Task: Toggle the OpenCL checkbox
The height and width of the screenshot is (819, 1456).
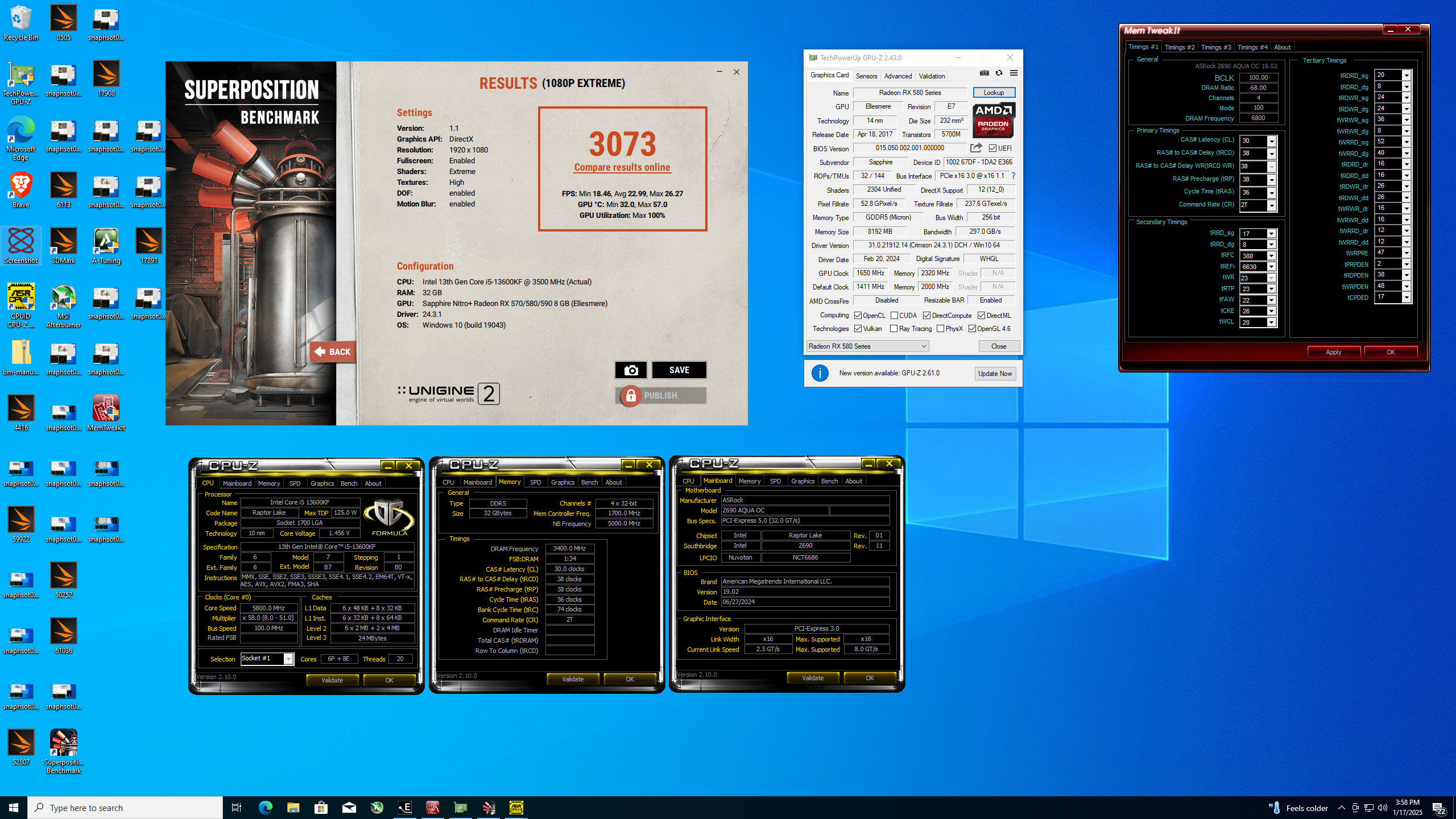Action: pos(858,316)
